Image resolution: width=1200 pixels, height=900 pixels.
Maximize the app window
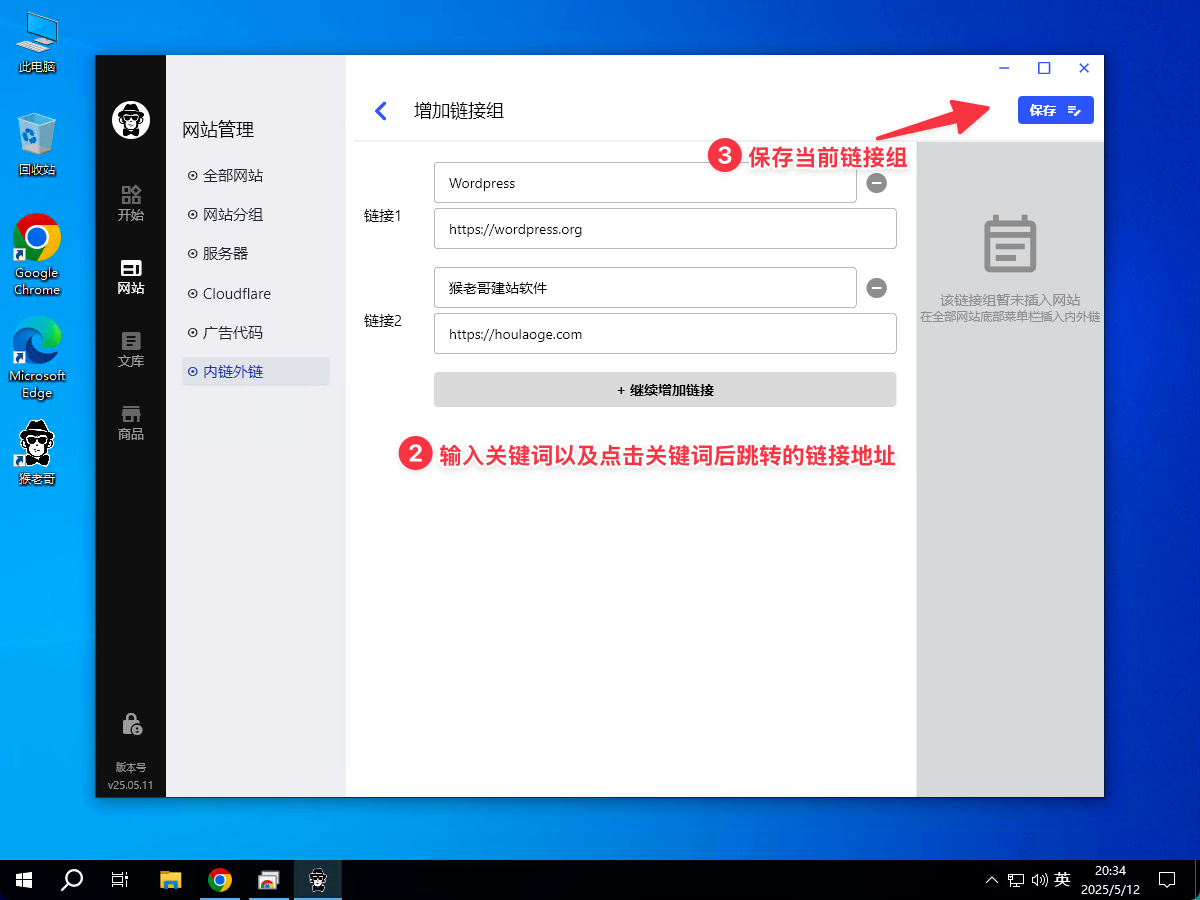(1044, 68)
